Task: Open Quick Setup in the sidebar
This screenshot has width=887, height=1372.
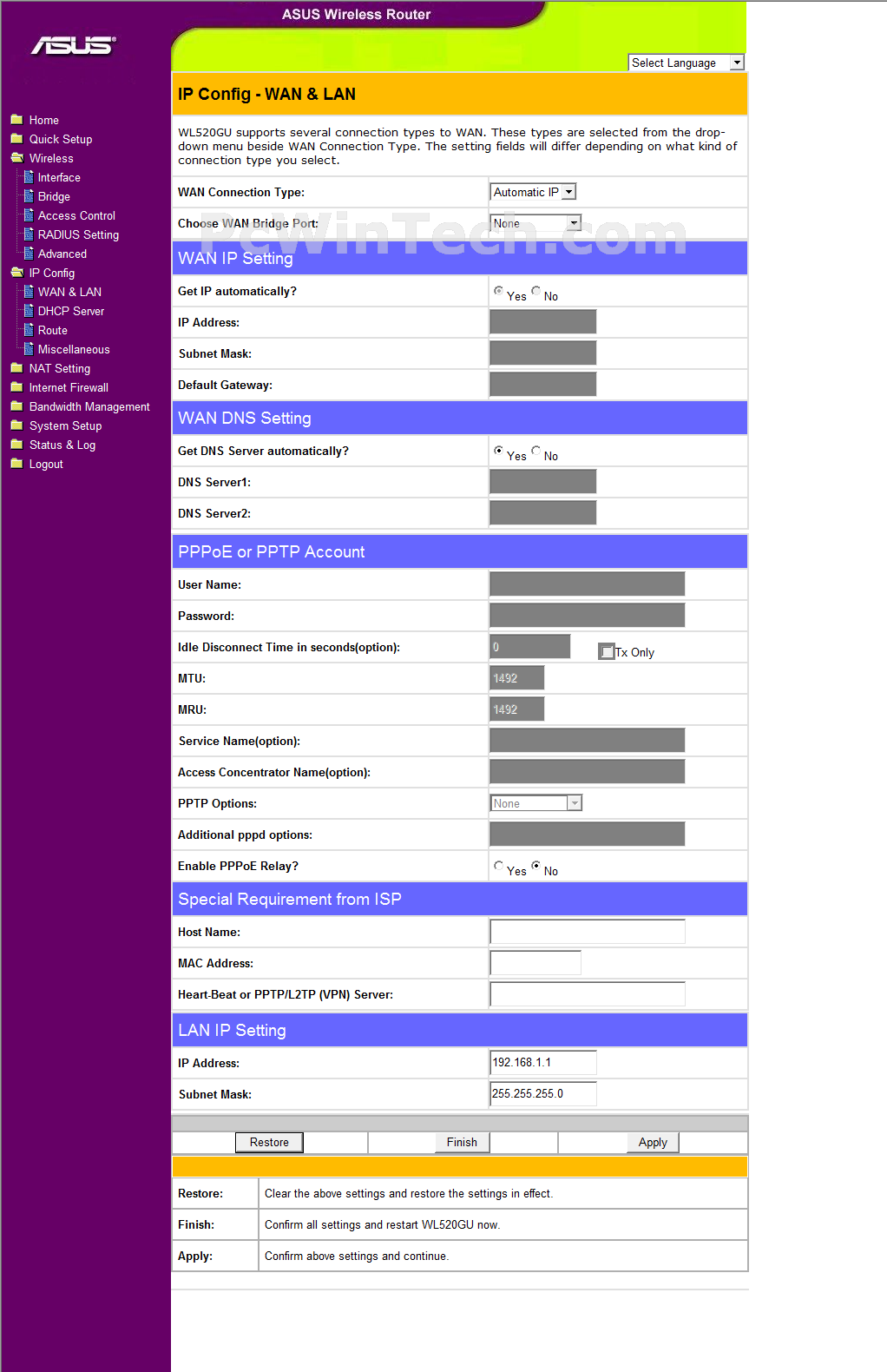Action: point(61,139)
